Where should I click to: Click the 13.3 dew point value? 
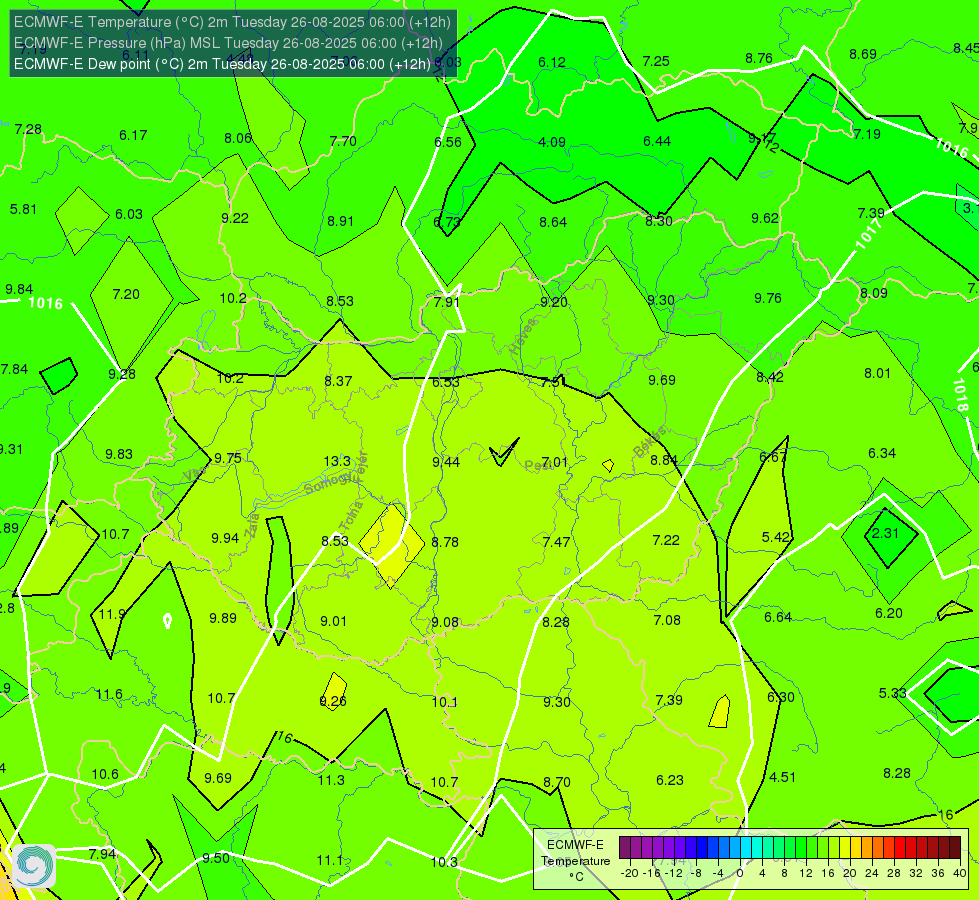337,461
